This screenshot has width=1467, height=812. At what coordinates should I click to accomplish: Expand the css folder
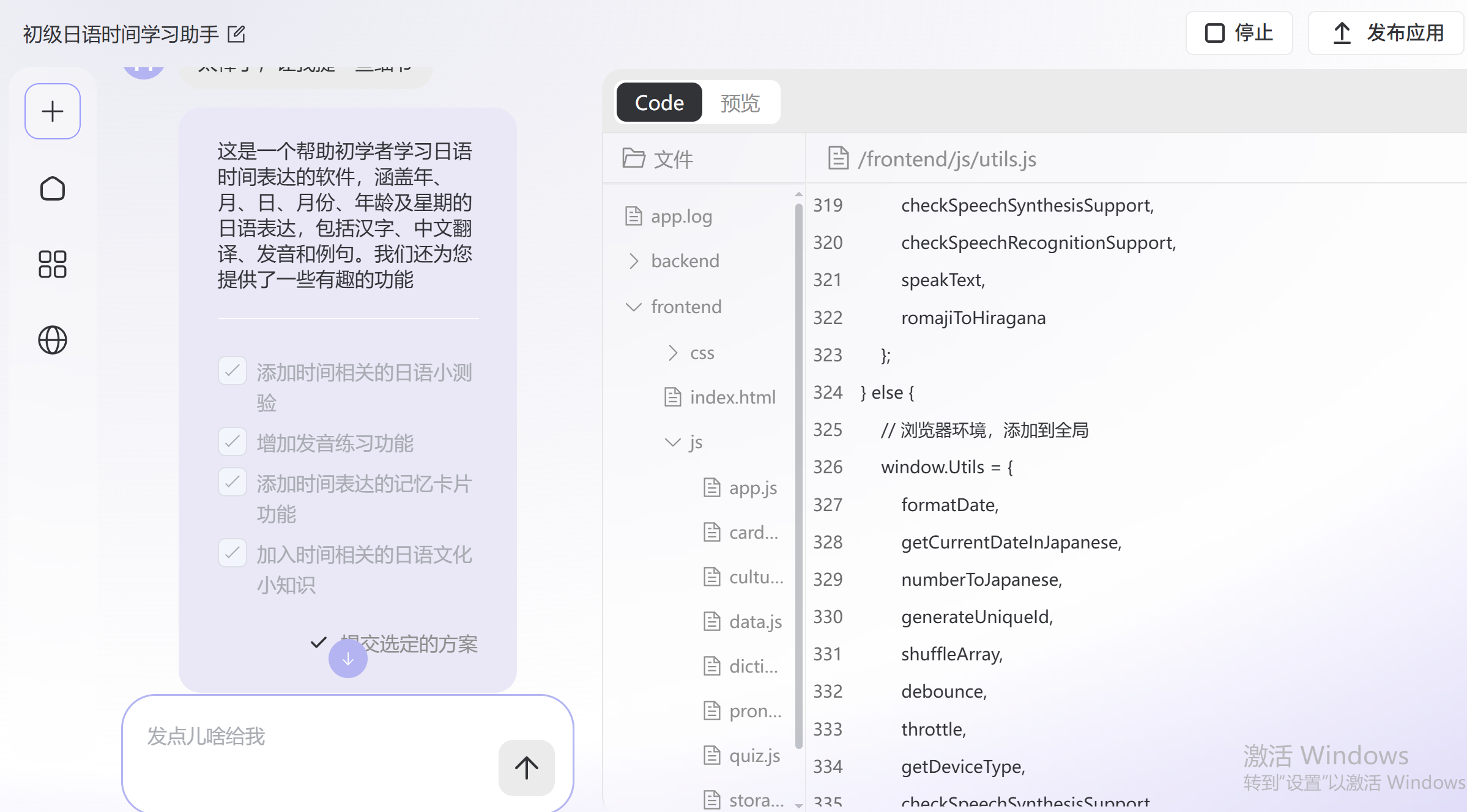coord(702,353)
